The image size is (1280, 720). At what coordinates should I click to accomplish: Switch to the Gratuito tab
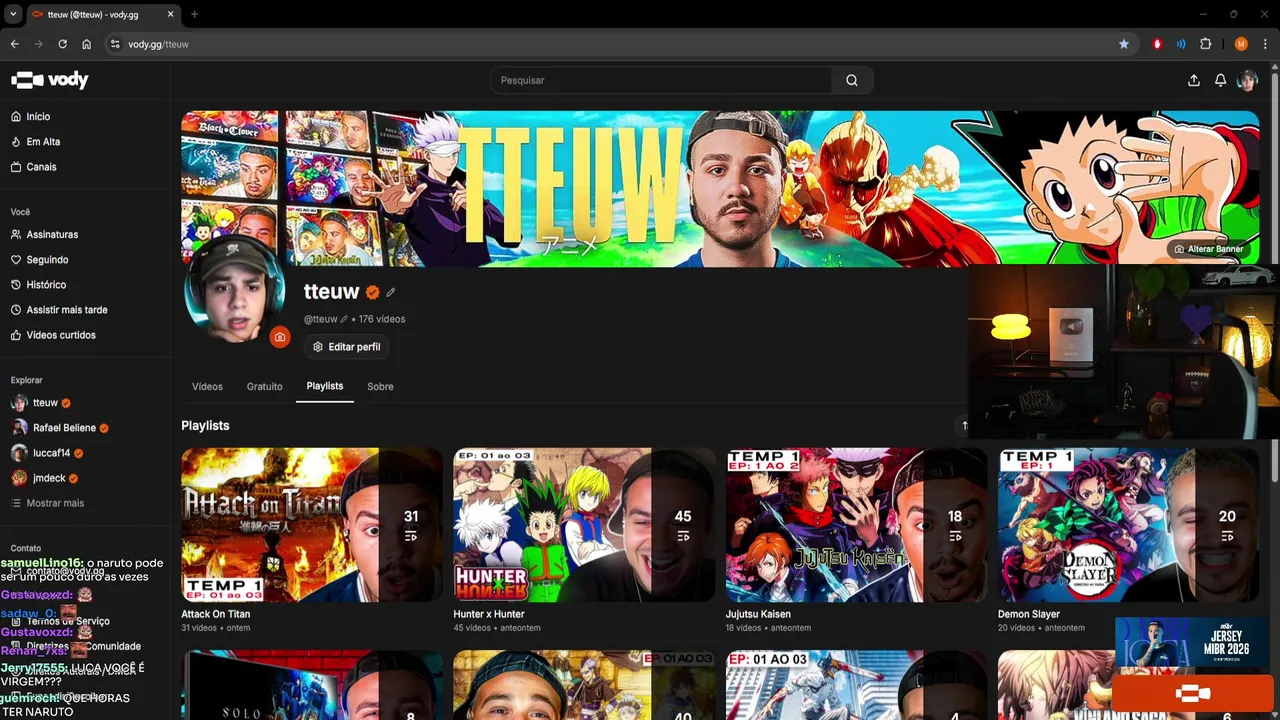pyautogui.click(x=265, y=386)
